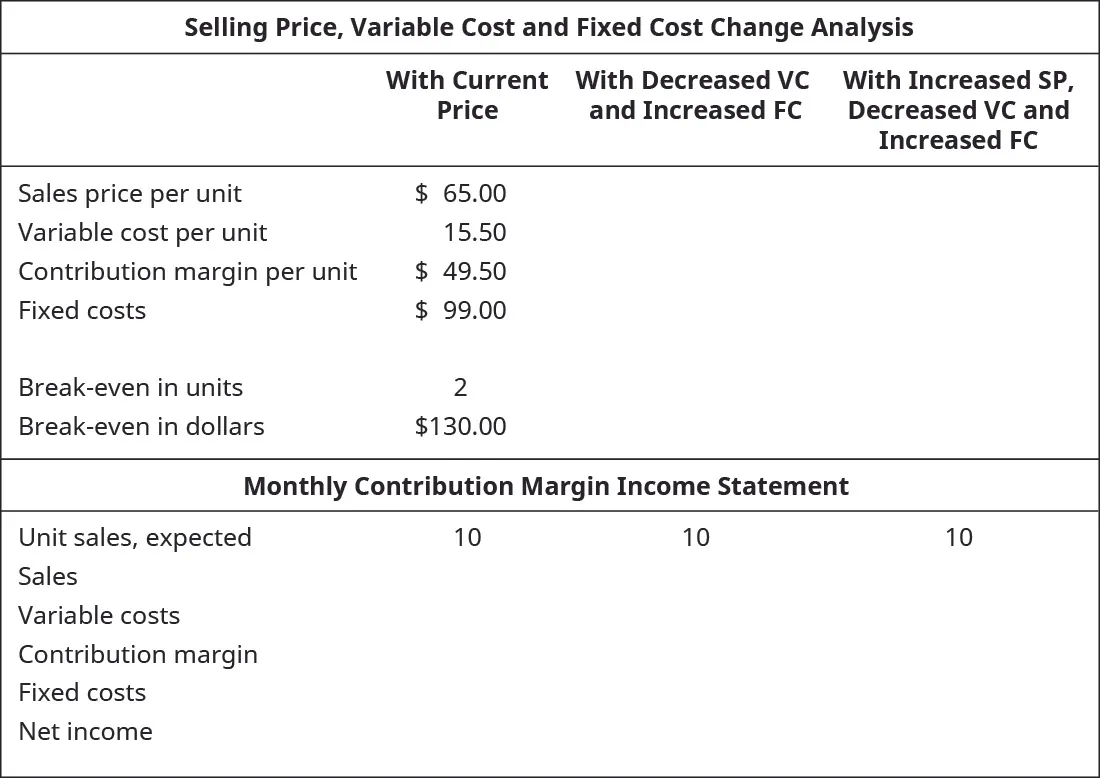The image size is (1100, 778).
Task: Click the Unit sales, expected label
Action: click(x=135, y=537)
